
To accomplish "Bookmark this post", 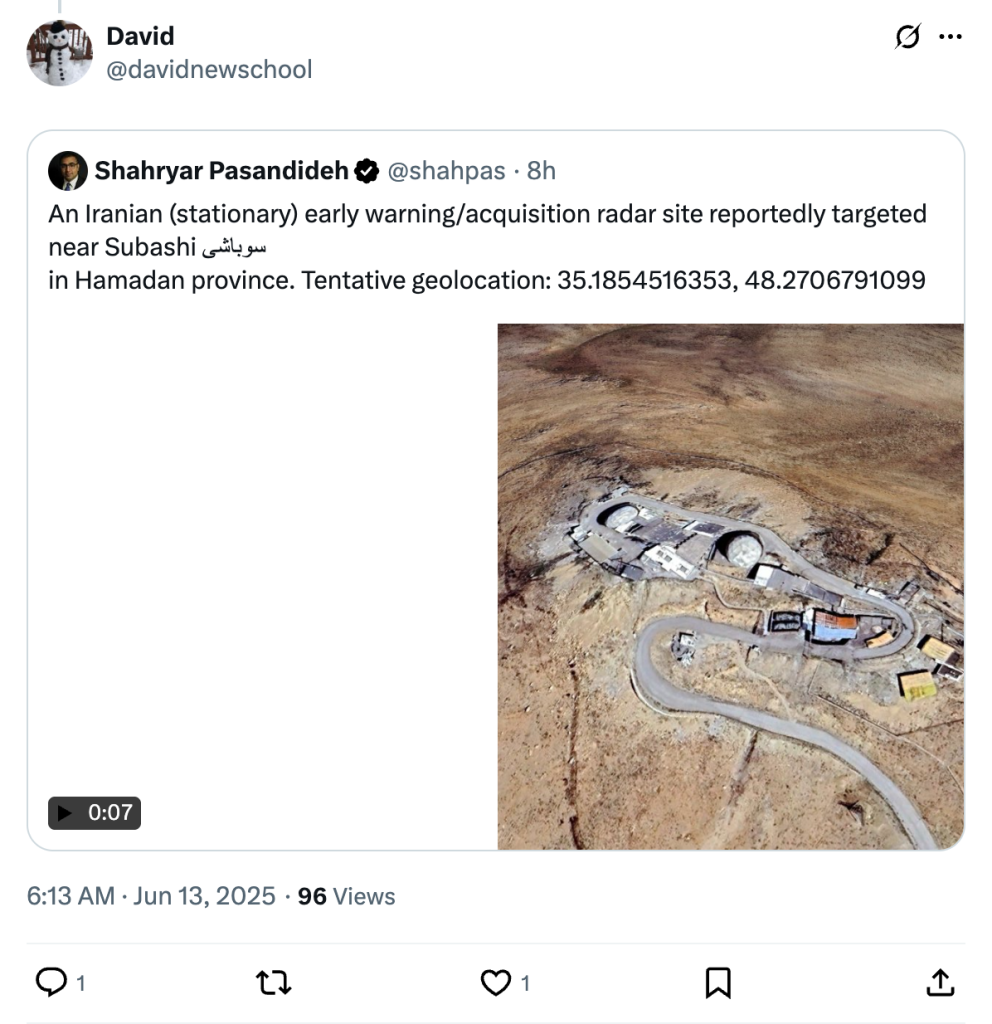I will (717, 983).
